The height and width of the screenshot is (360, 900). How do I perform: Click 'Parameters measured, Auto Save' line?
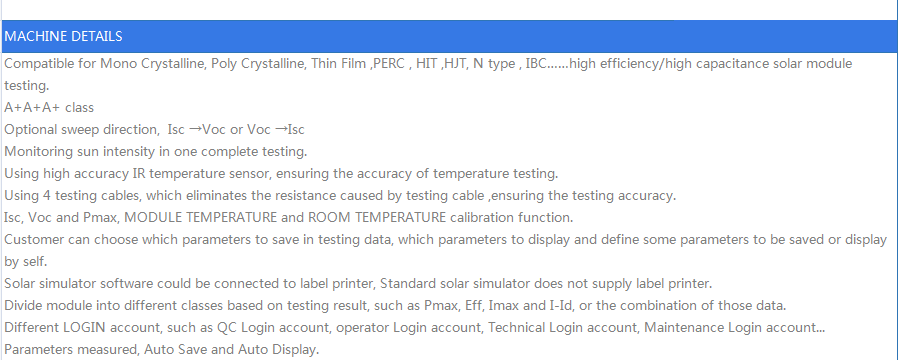(161, 350)
